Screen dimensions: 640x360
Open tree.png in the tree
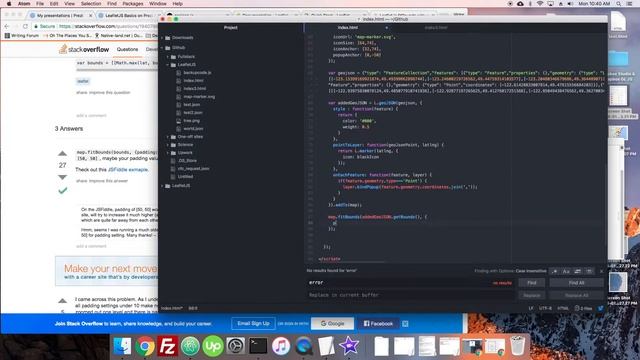point(189,121)
